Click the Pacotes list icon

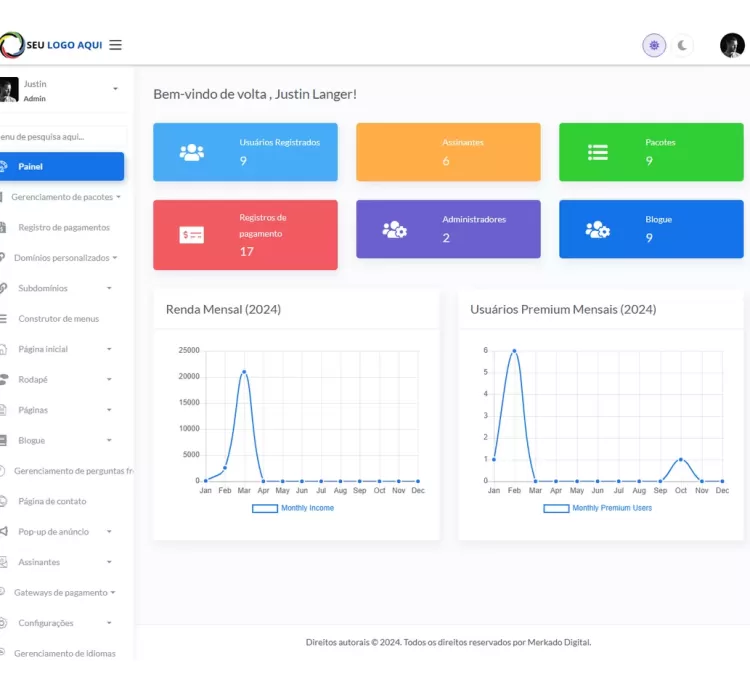point(598,152)
